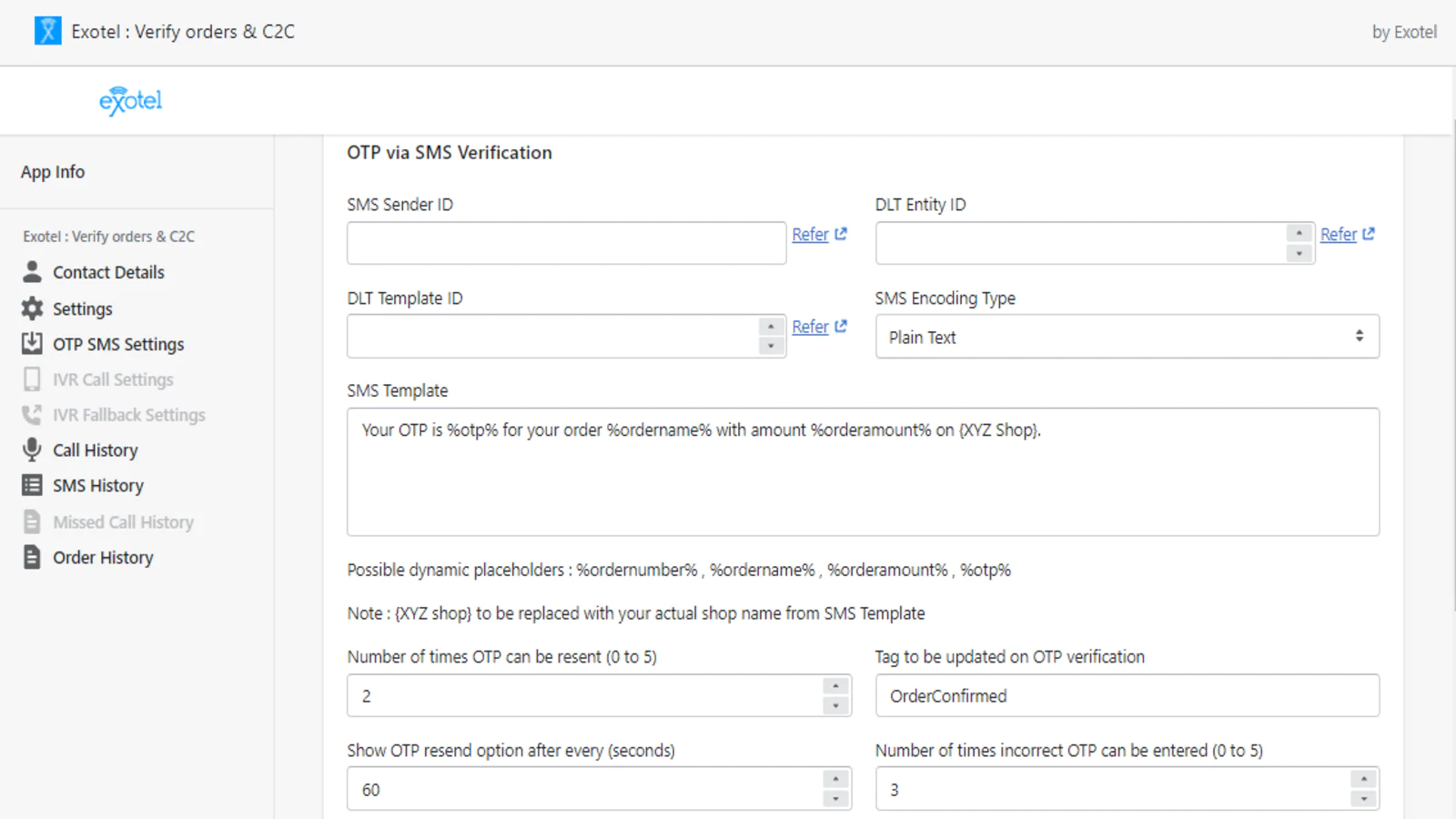Open Order History page
Viewport: 1456px width, 819px height.
coord(103,557)
